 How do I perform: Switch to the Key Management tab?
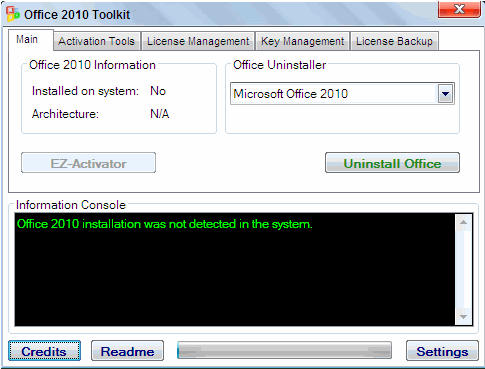pos(302,41)
